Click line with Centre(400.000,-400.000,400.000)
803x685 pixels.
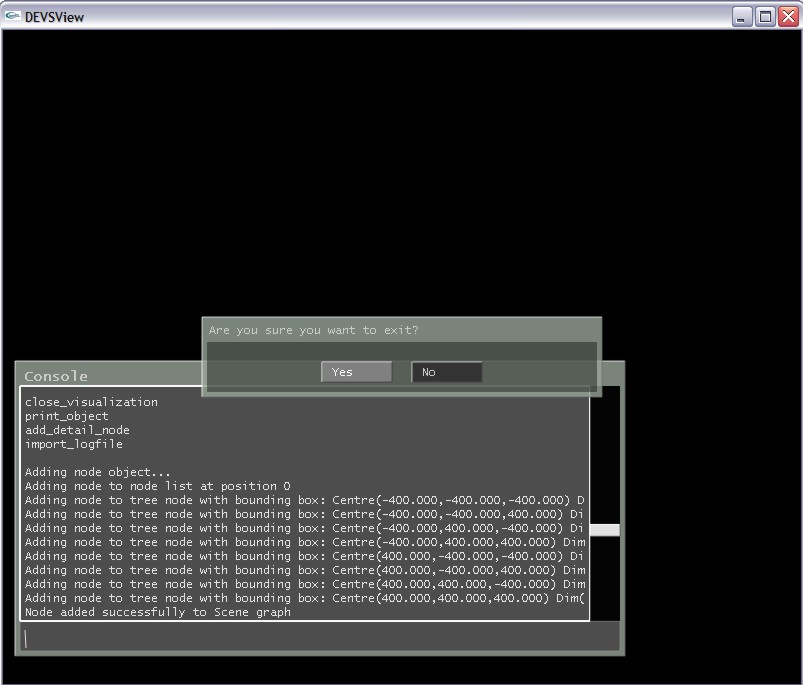(x=305, y=570)
